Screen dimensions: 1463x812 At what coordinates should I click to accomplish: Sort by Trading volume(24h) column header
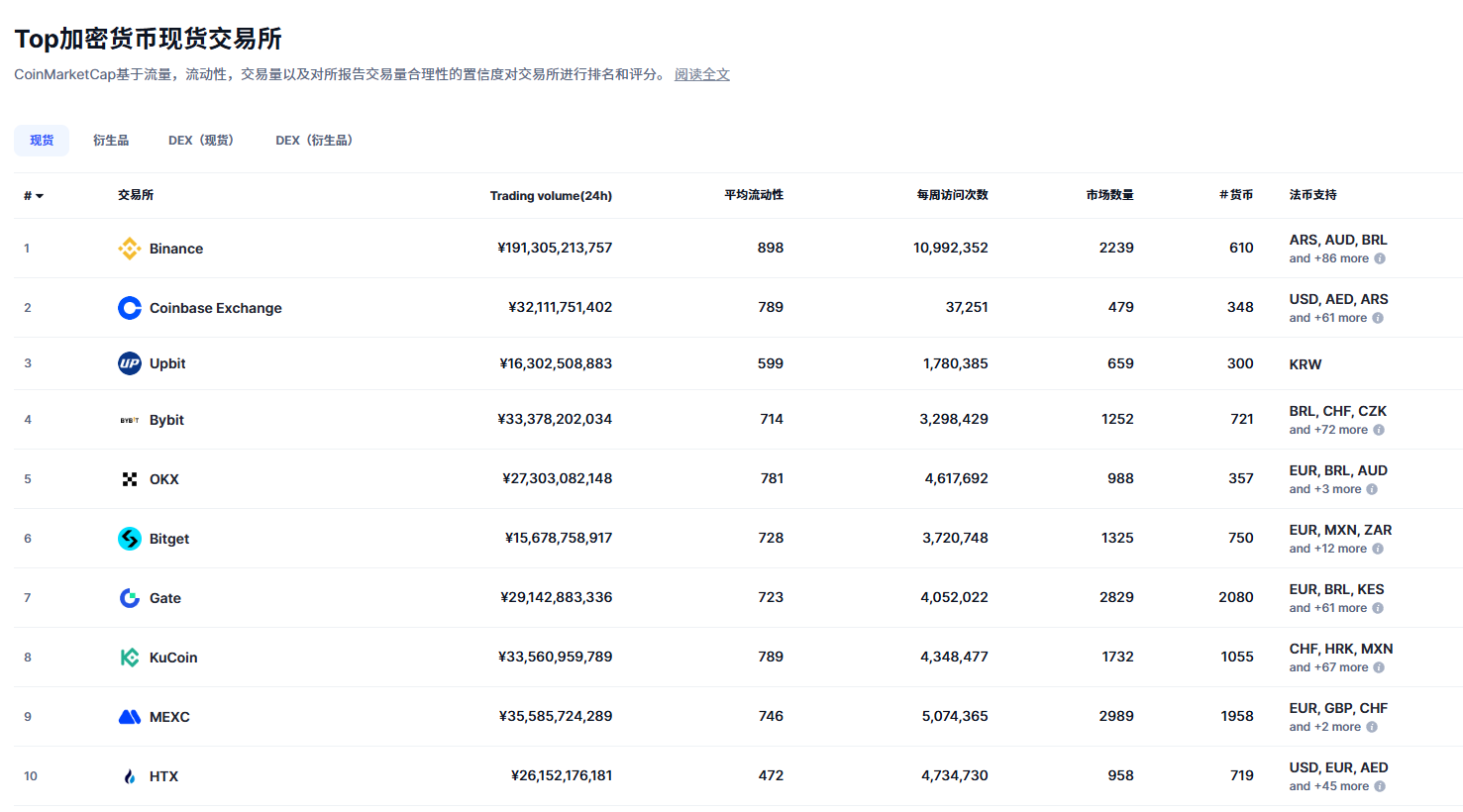[551, 196]
